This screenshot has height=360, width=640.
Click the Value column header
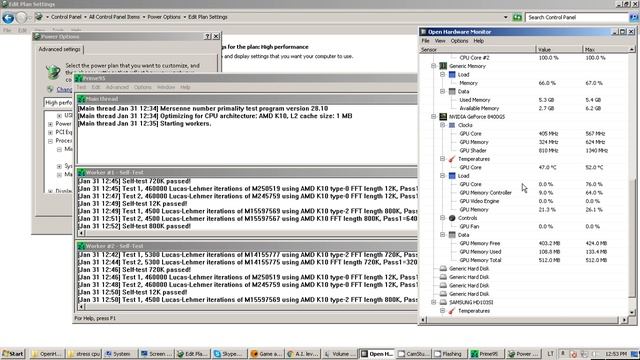559,49
